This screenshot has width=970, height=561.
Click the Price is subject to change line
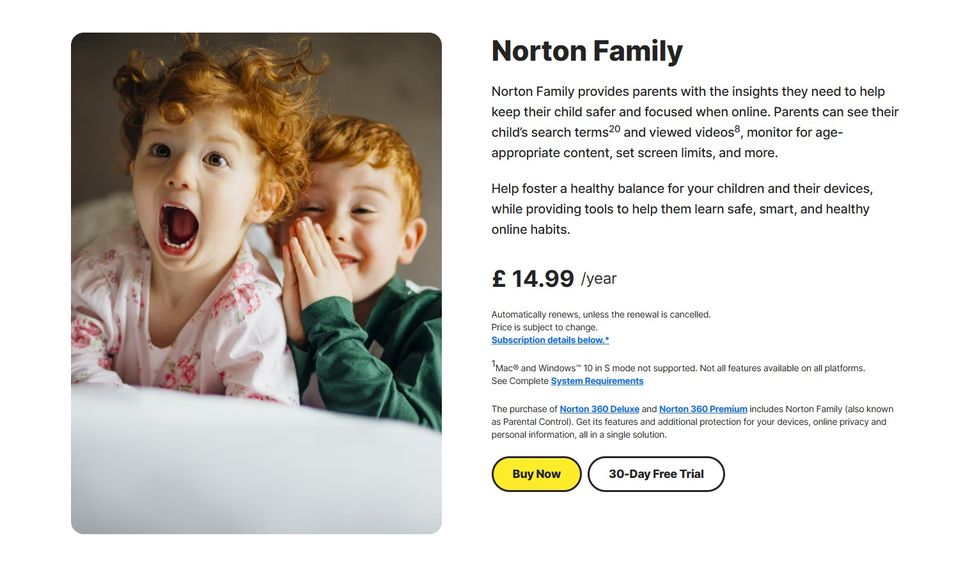pyautogui.click(x=544, y=327)
